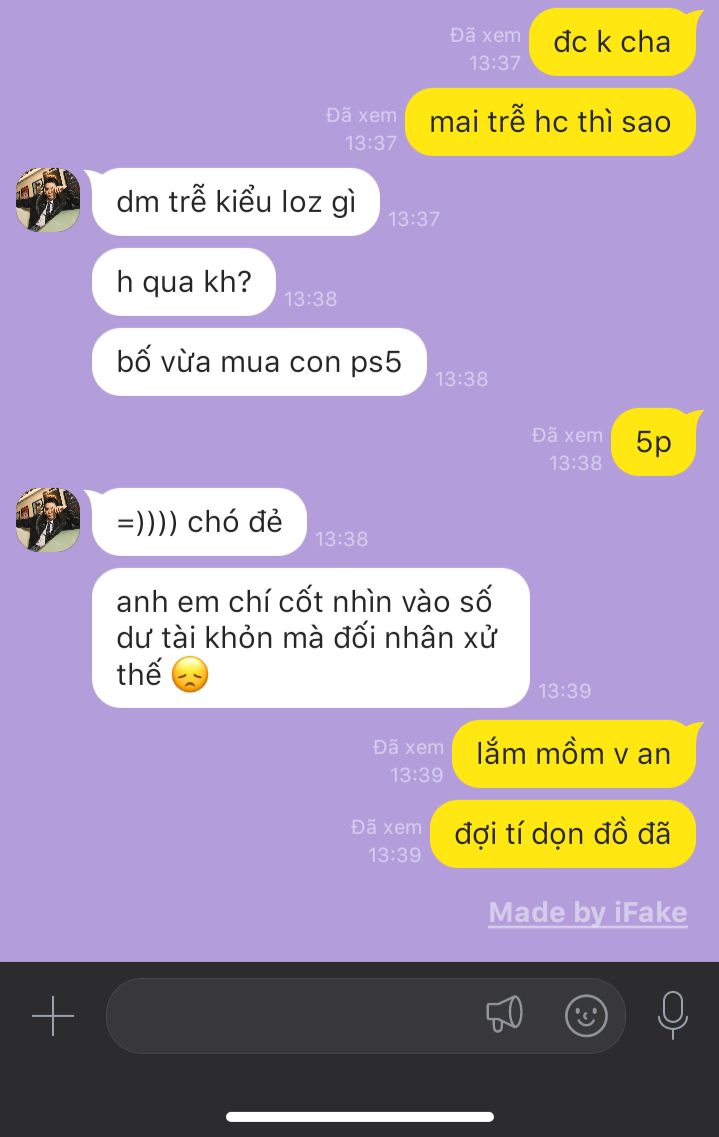Tap the home indicator bar
The image size is (719, 1137).
coord(360,1117)
